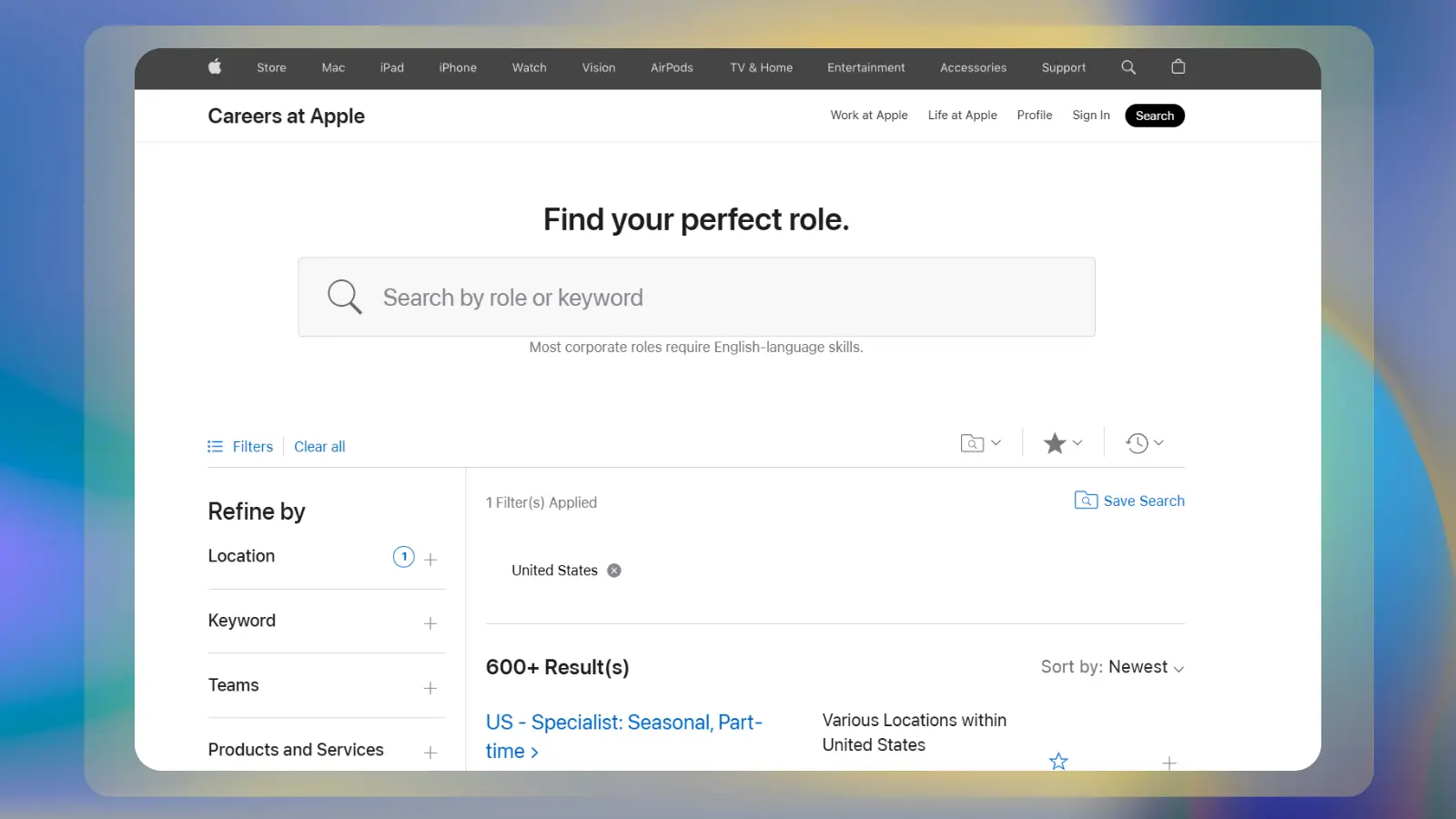This screenshot has height=819, width=1456.
Task: Open the iPad menu item
Action: pos(392,67)
